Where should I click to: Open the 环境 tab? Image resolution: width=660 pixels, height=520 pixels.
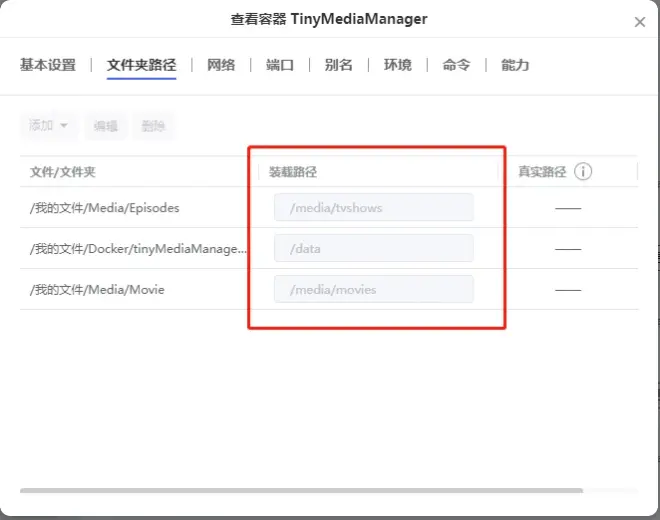coord(397,65)
